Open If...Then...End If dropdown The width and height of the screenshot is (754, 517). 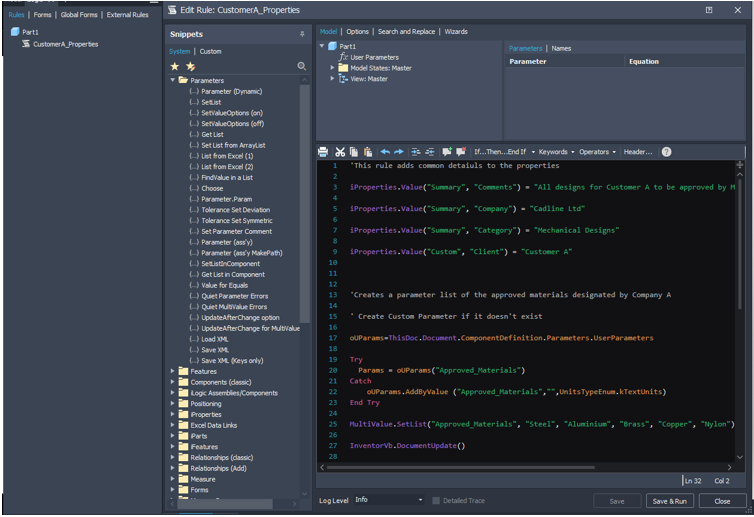click(504, 152)
